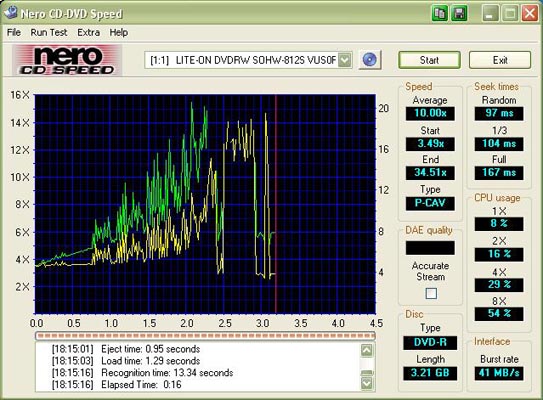Minimize the Nero CD-DVD Speed window
This screenshot has height=400, width=543.
490,13
